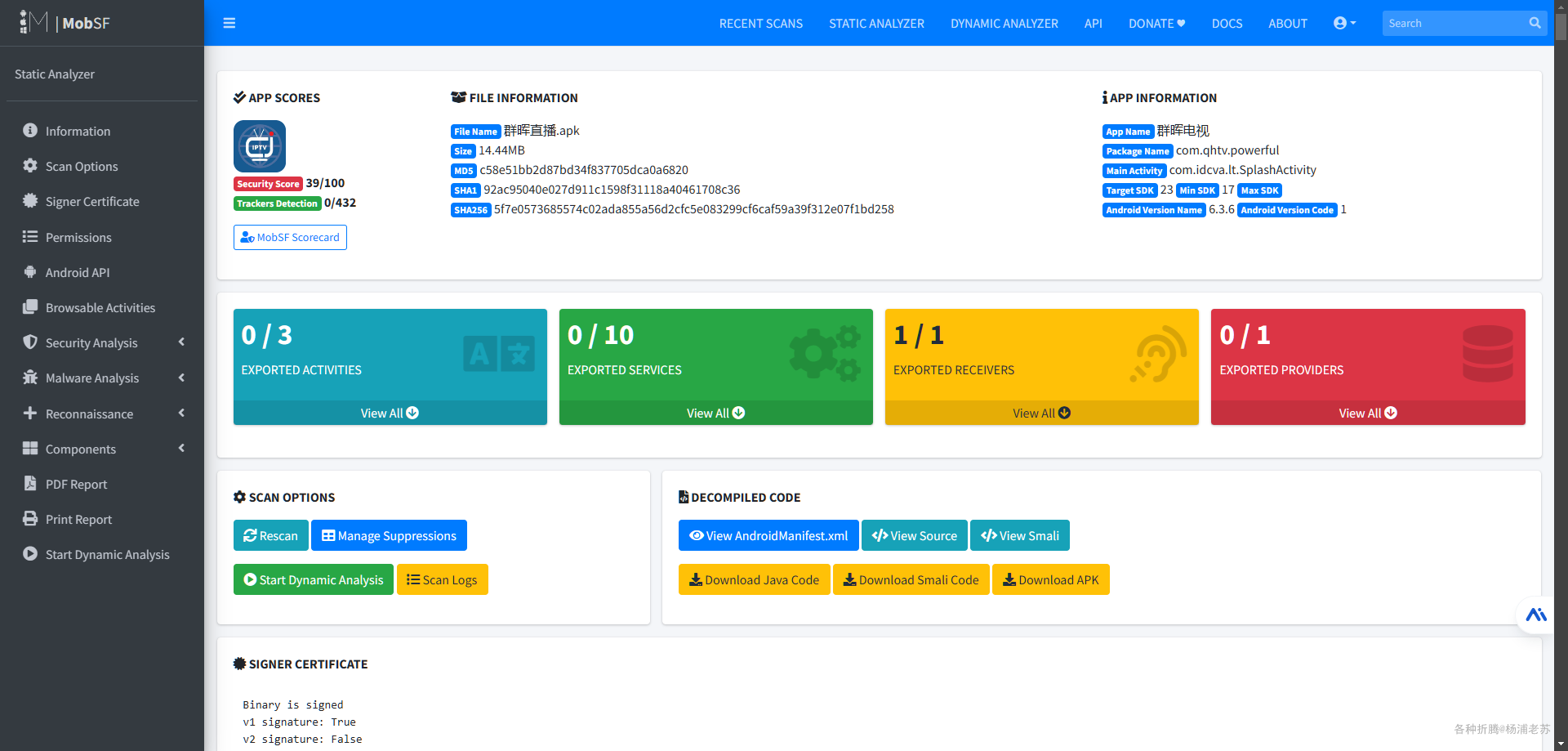
Task: Click the Information sidebar icon
Action: (30, 131)
